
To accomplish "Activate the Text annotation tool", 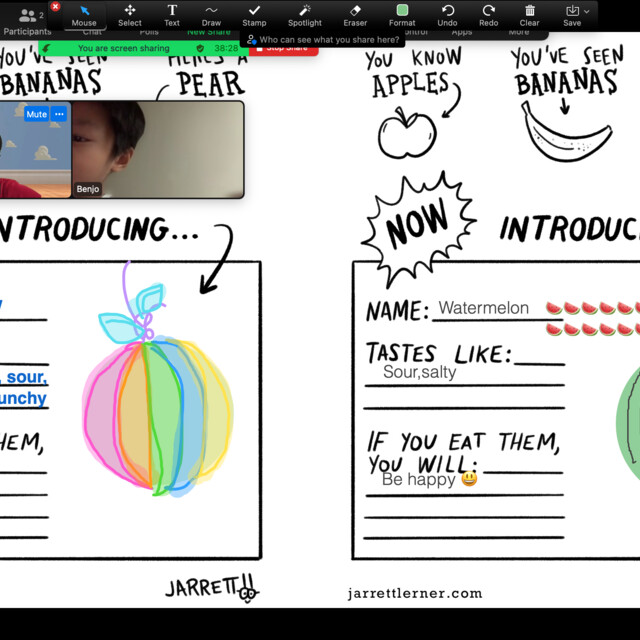I will 172,14.
